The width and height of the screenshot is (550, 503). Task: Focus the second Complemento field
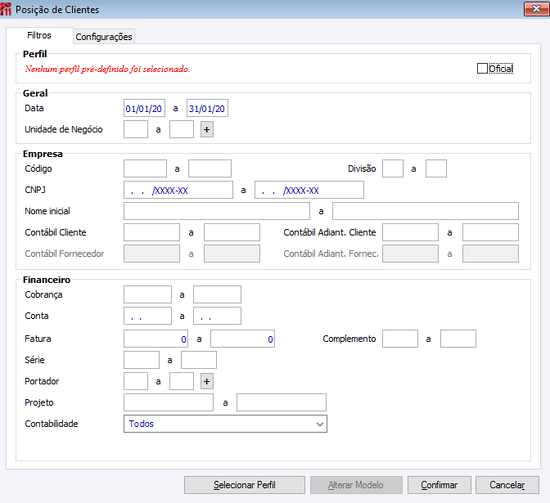click(x=458, y=339)
